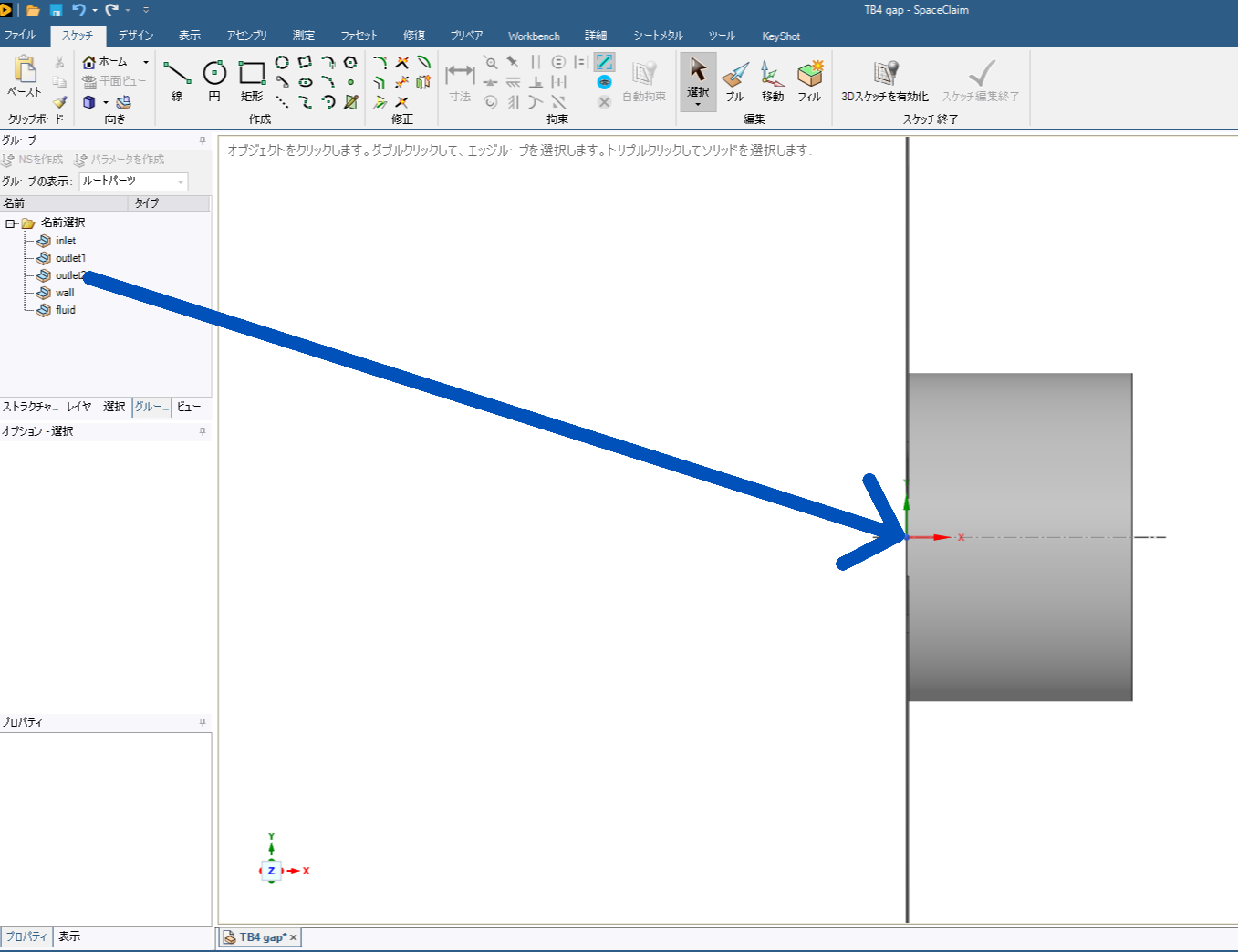Switch to the 表示 tab at bottom
1238x952 pixels.
point(69,936)
